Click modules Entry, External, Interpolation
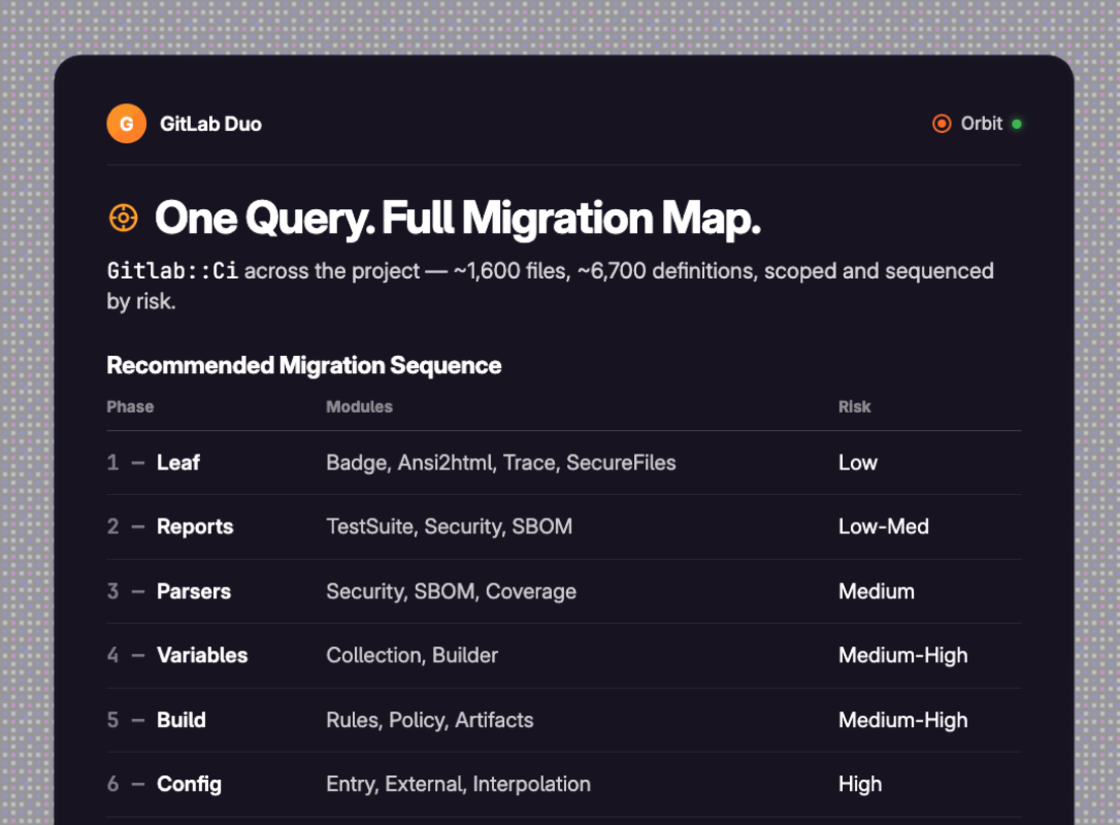 (x=459, y=784)
